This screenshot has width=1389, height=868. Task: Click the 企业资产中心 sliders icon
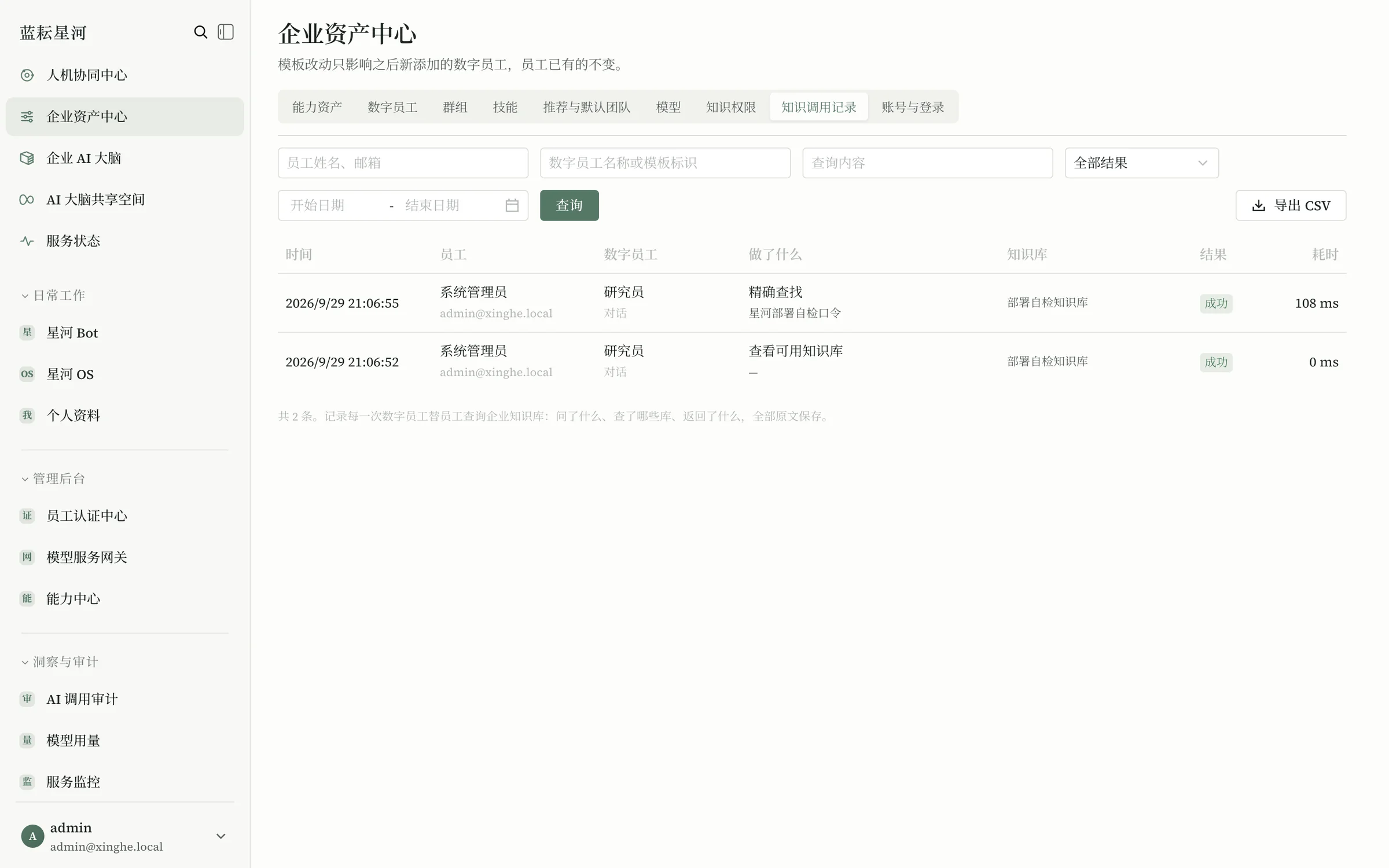(x=27, y=116)
